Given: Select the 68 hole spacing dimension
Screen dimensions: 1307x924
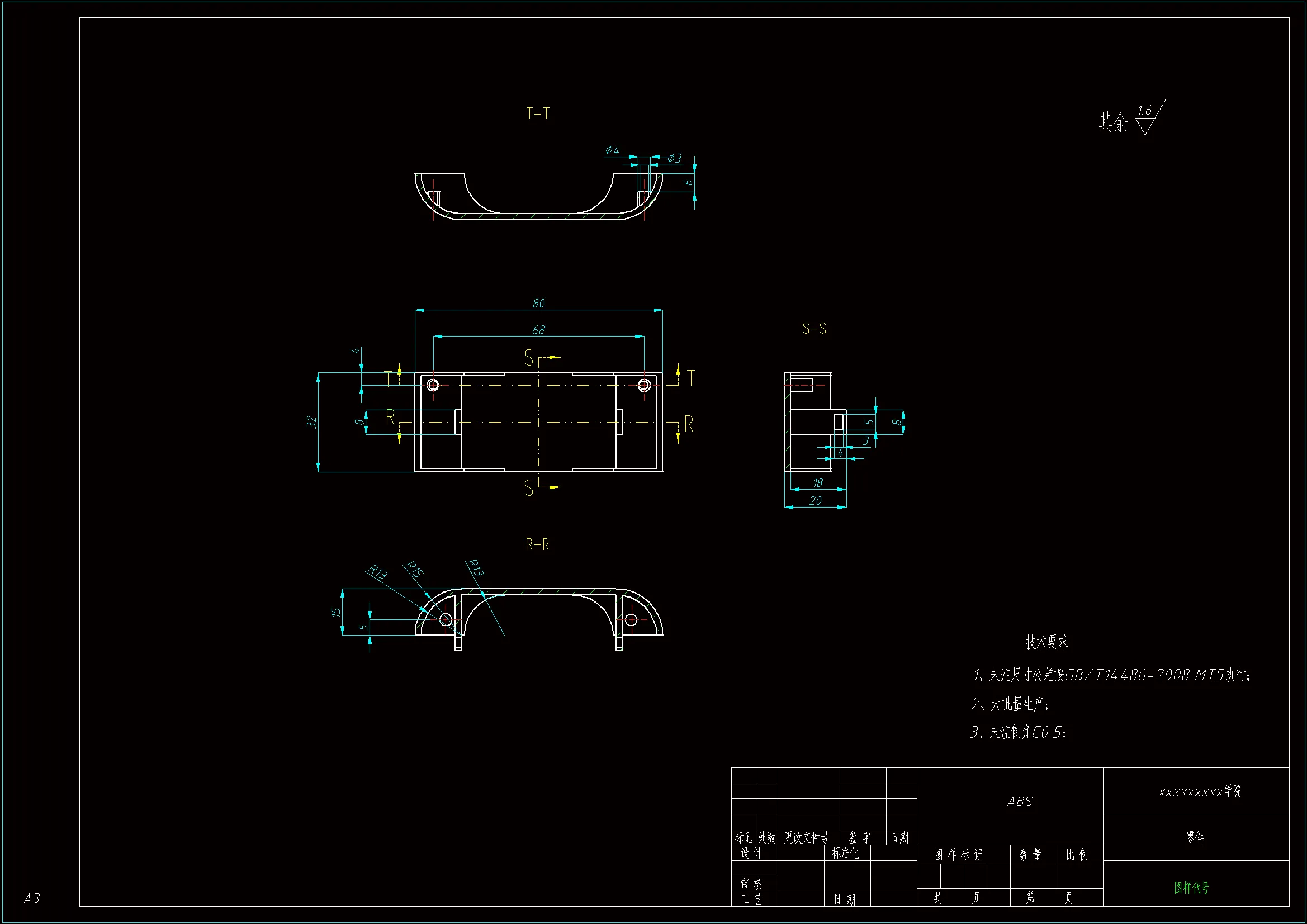Looking at the screenshot, I should click(538, 330).
